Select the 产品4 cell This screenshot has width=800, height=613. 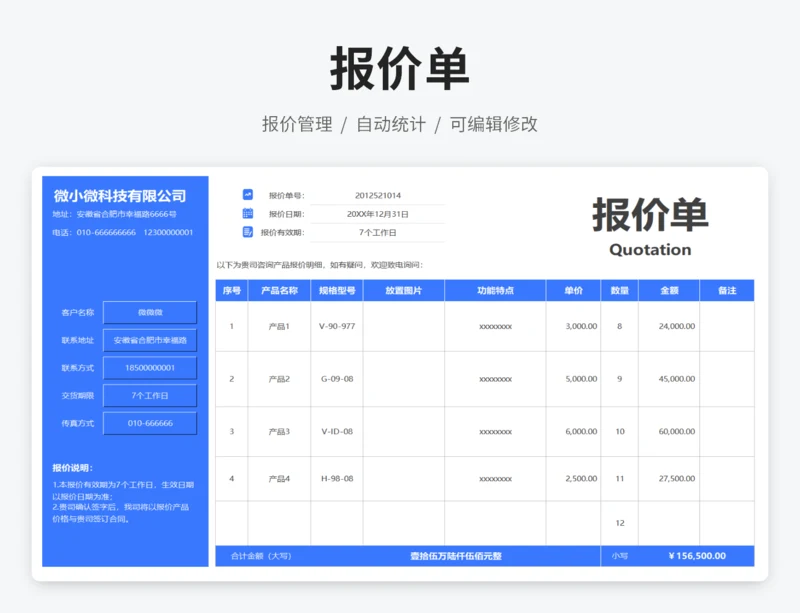coord(279,478)
